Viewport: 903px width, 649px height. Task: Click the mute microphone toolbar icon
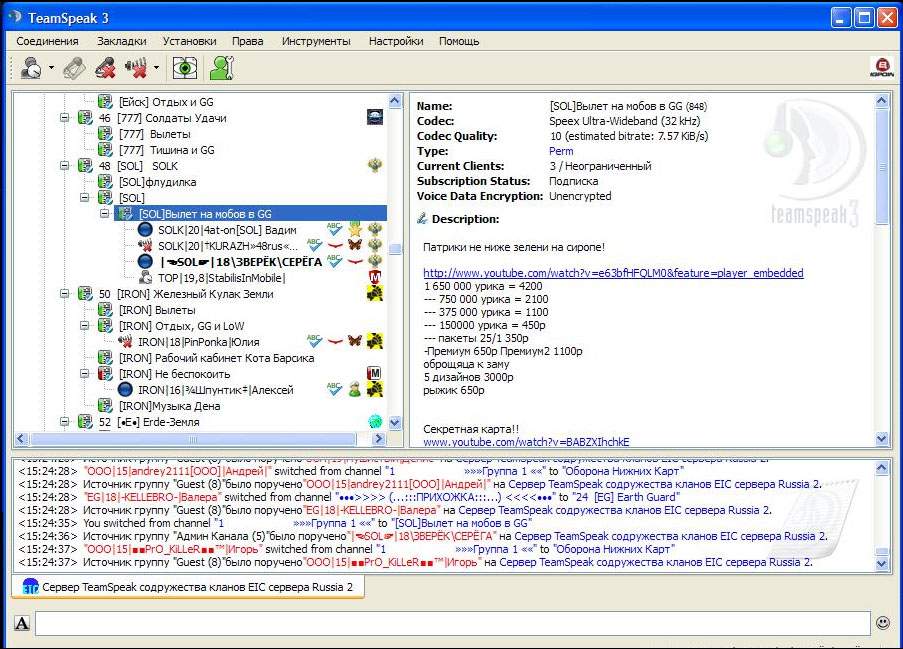click(x=105, y=68)
